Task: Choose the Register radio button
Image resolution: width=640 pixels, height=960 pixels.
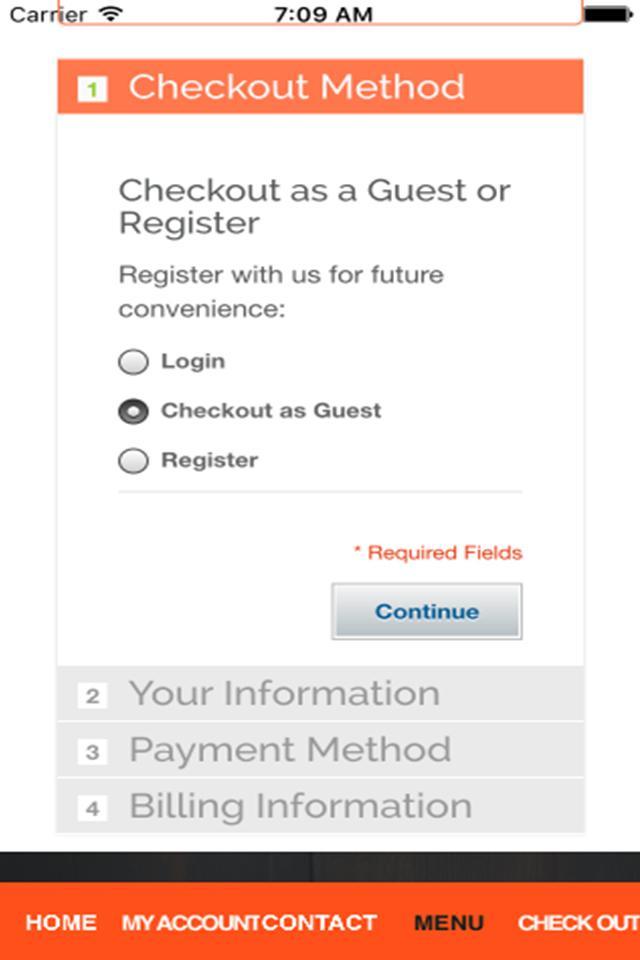Action: (x=133, y=461)
